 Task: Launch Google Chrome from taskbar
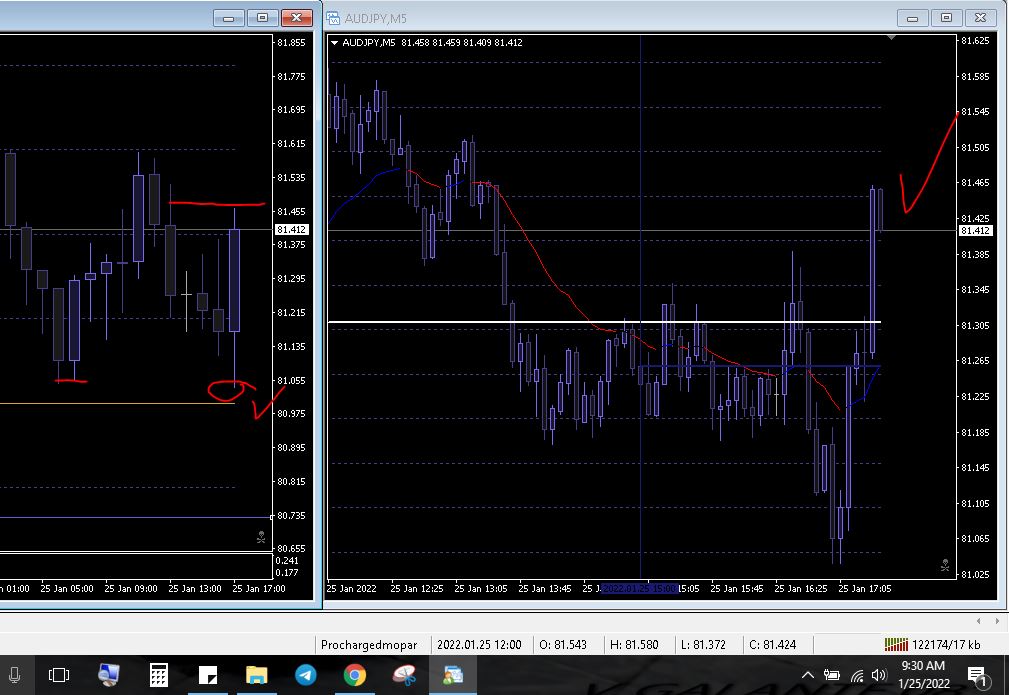[355, 674]
